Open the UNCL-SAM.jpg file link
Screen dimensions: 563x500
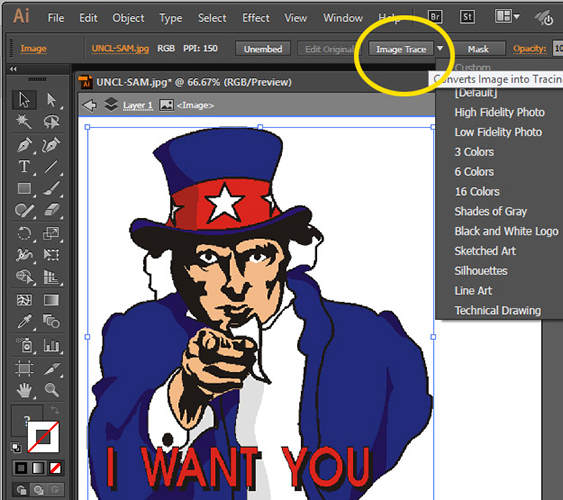pyautogui.click(x=120, y=48)
